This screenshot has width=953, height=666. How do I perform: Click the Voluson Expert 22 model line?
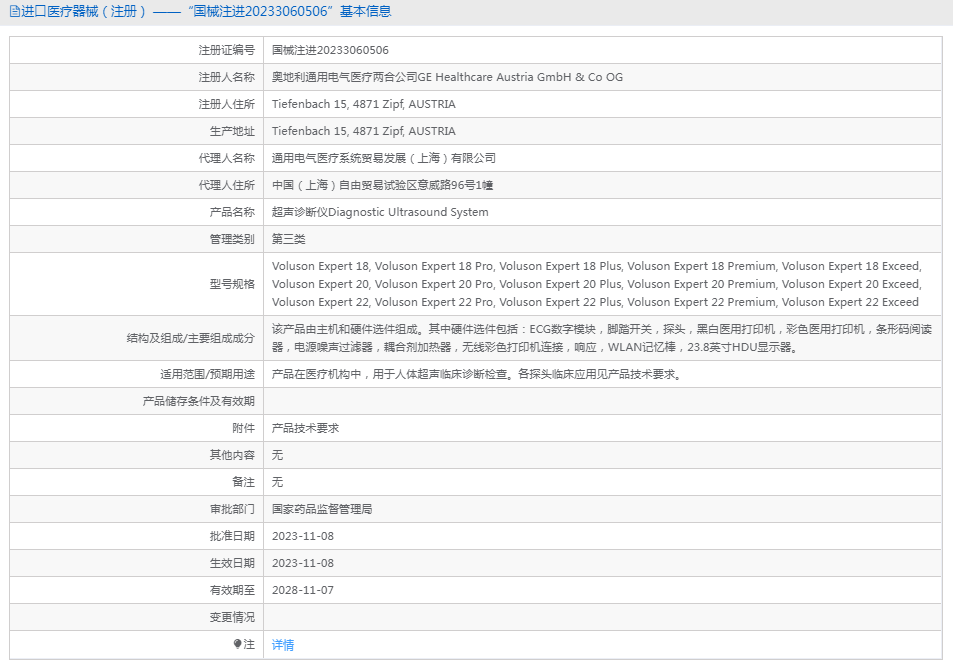(x=595, y=302)
